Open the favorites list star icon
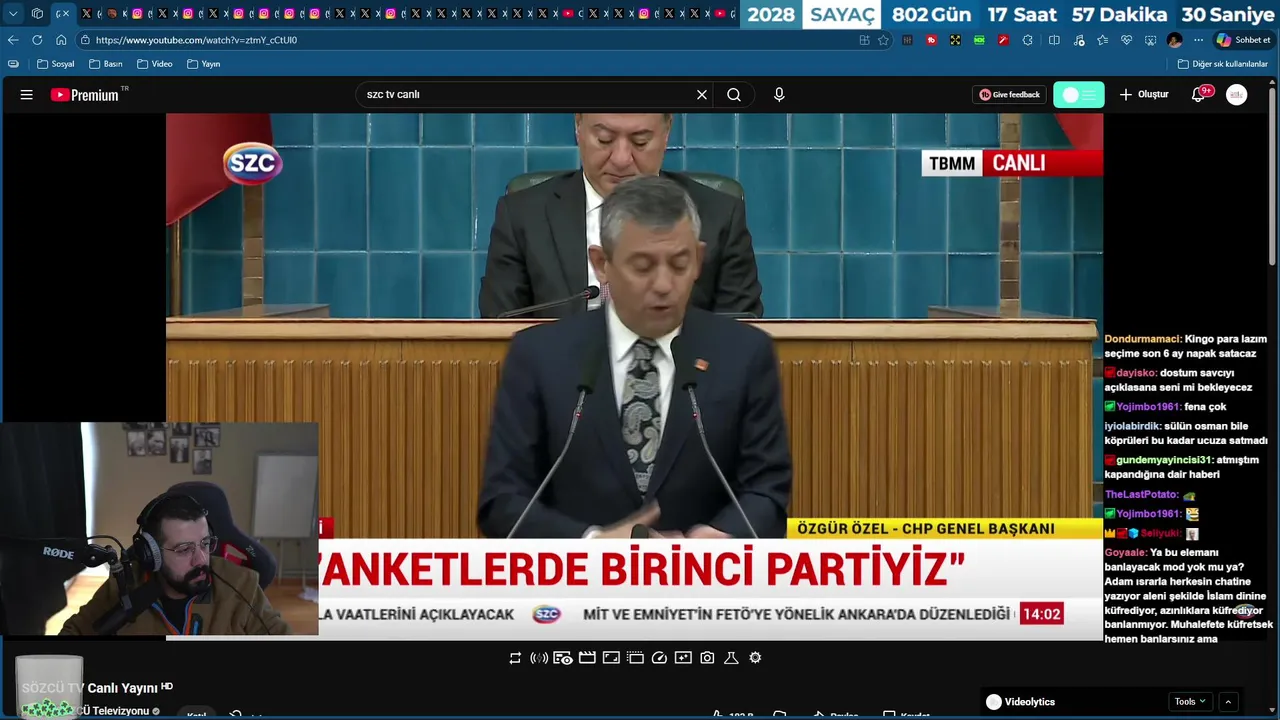 pyautogui.click(x=1102, y=40)
